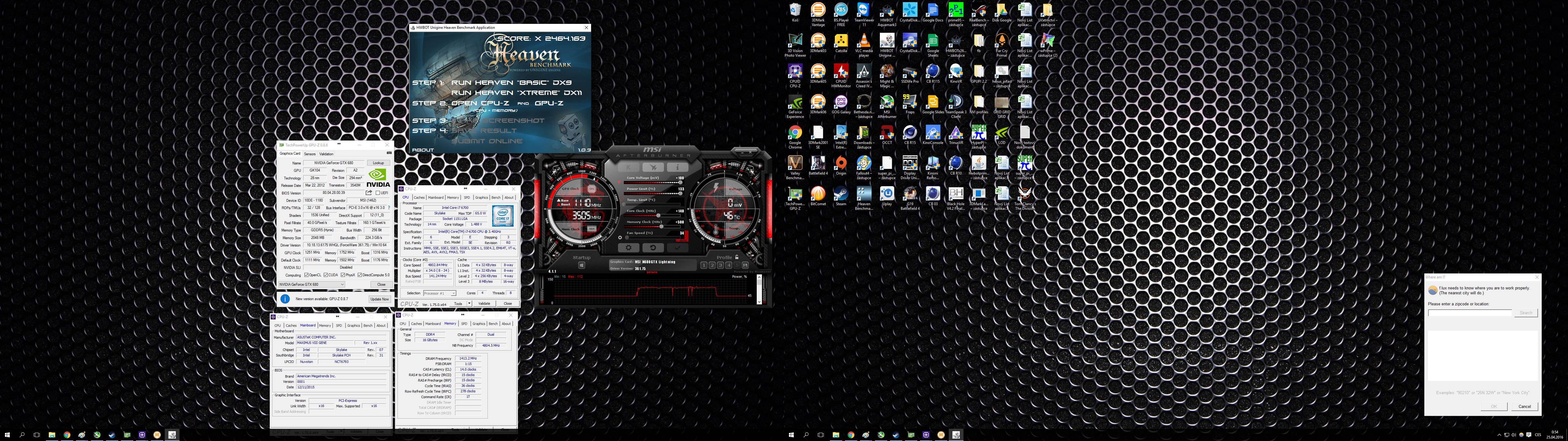Click Cancel in f.lux location dialog
The width and height of the screenshot is (1568, 441).
point(1524,406)
